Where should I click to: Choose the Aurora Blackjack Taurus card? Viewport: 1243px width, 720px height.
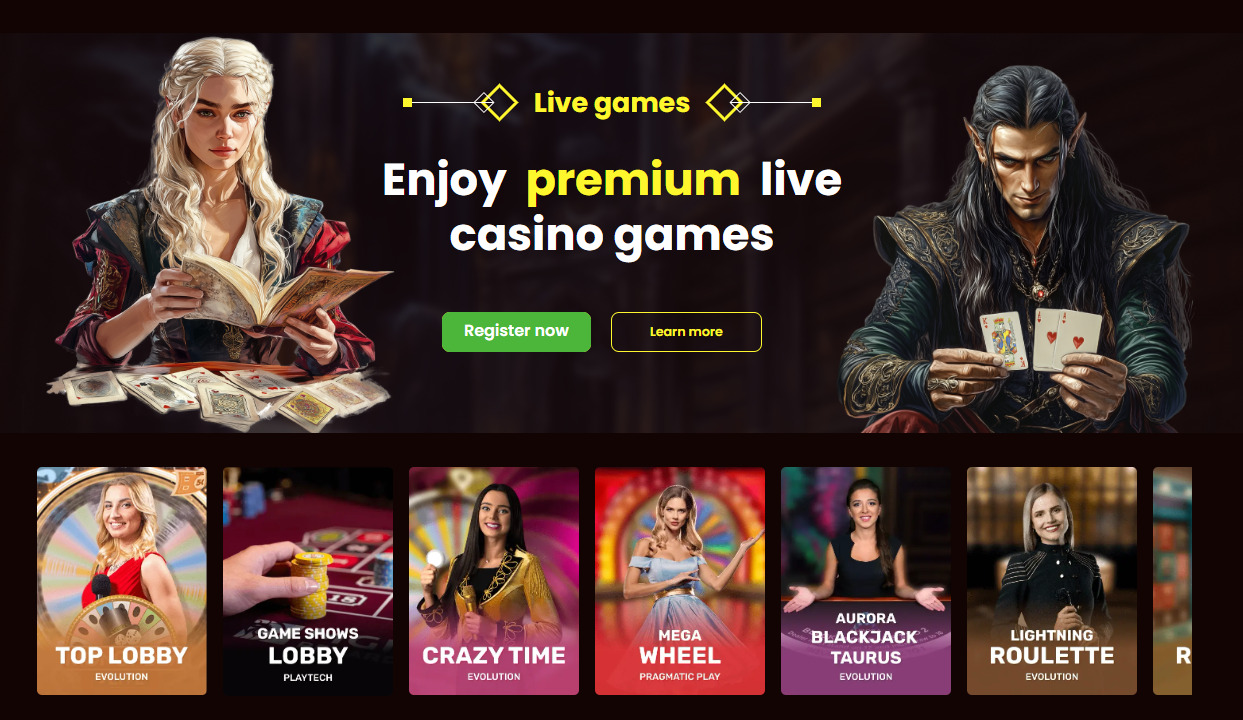(x=866, y=581)
